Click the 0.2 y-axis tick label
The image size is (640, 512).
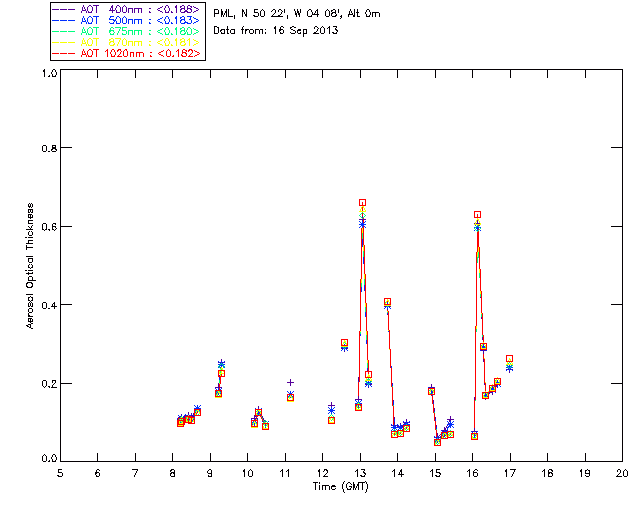tap(49, 384)
